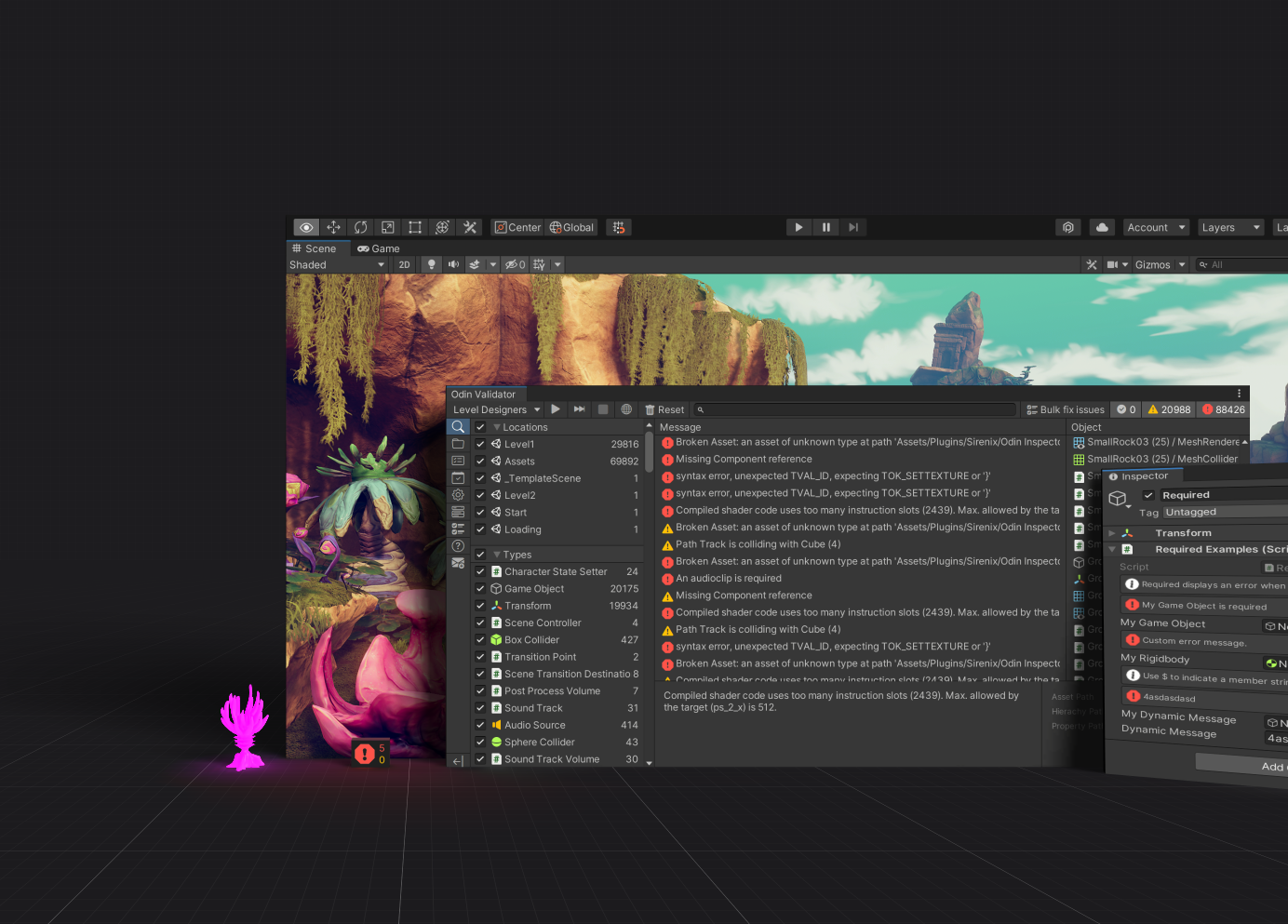This screenshot has width=1288, height=924.
Task: Select the Move tool in the toolbar
Action: pyautogui.click(x=333, y=227)
